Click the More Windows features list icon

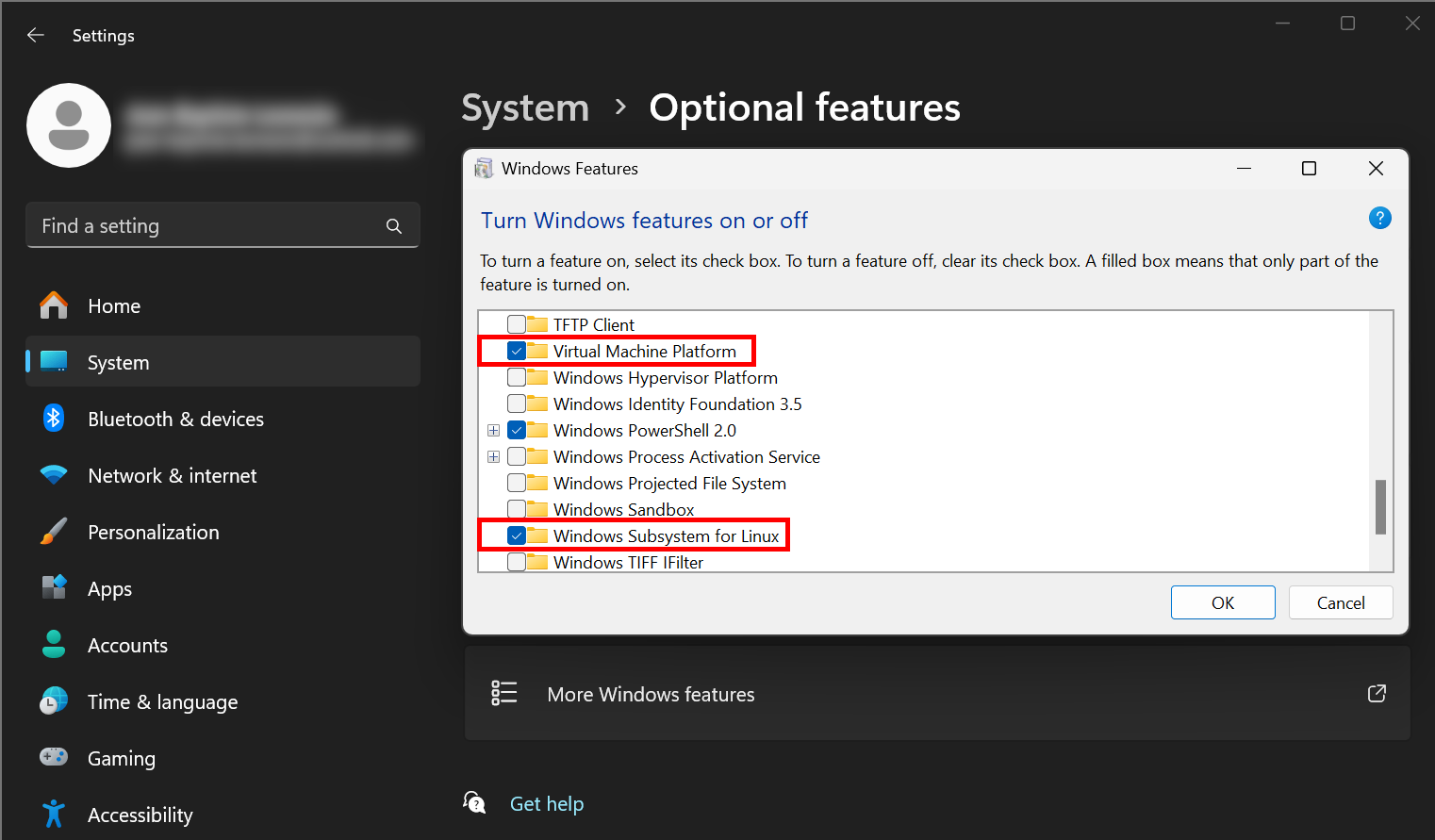(x=504, y=693)
